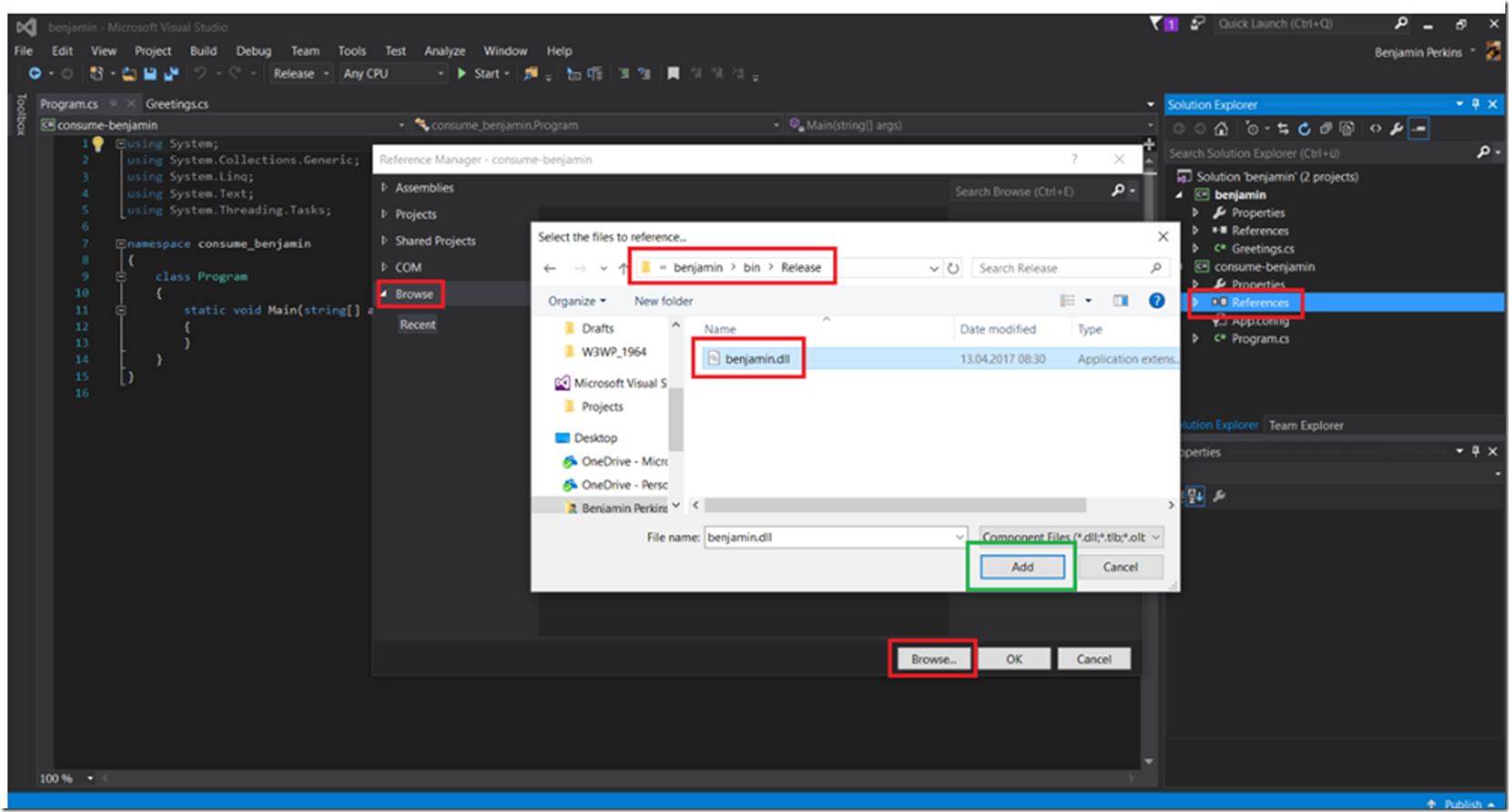
Task: Click the Show All Files icon
Action: click(1347, 129)
